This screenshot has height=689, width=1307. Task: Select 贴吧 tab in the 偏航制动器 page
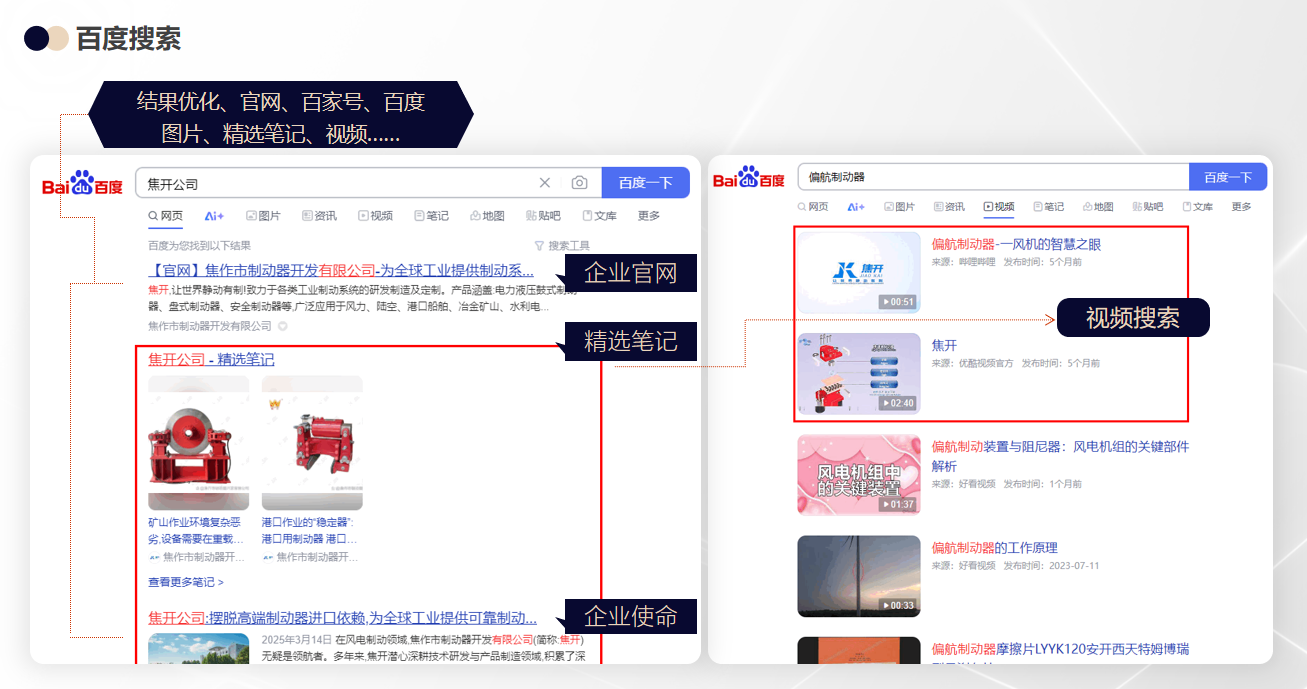click(1148, 207)
